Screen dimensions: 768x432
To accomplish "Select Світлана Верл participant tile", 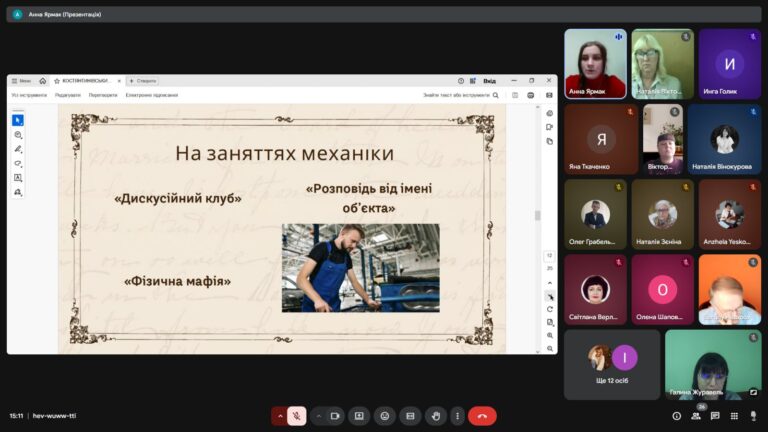I will tap(595, 289).
